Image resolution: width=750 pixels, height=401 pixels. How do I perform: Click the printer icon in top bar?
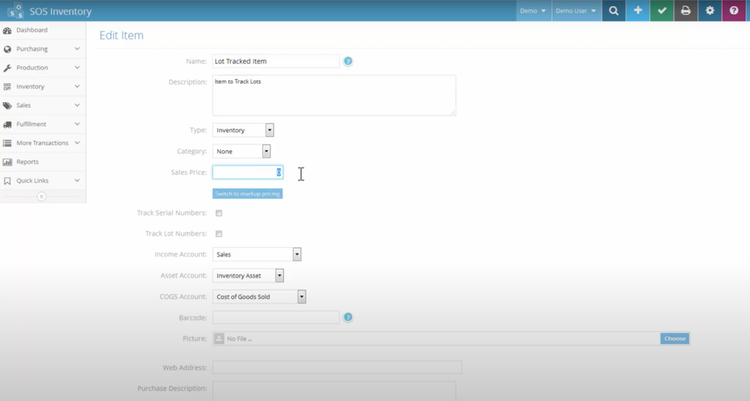click(685, 10)
